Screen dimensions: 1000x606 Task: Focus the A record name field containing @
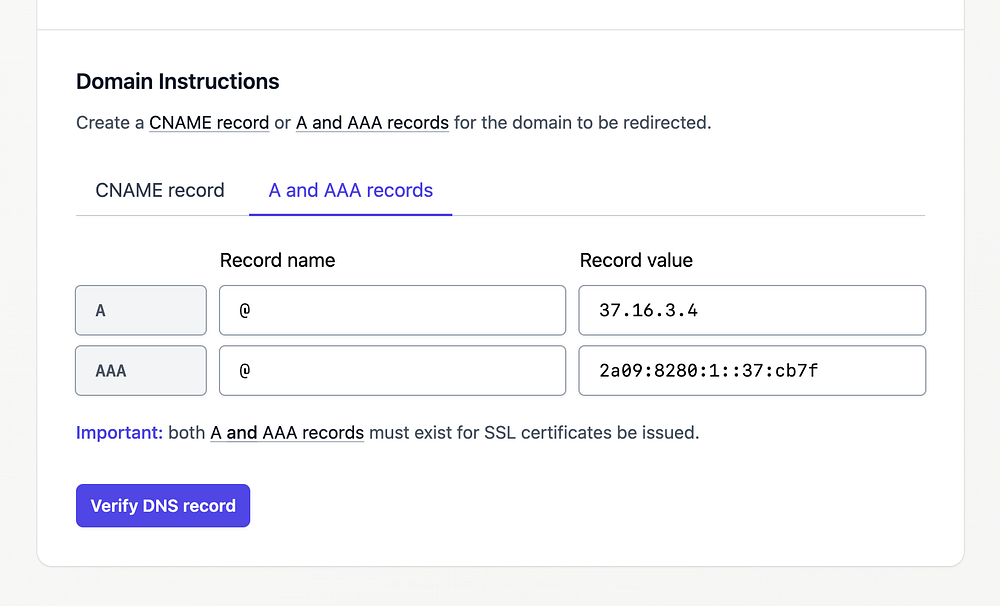[x=392, y=310]
